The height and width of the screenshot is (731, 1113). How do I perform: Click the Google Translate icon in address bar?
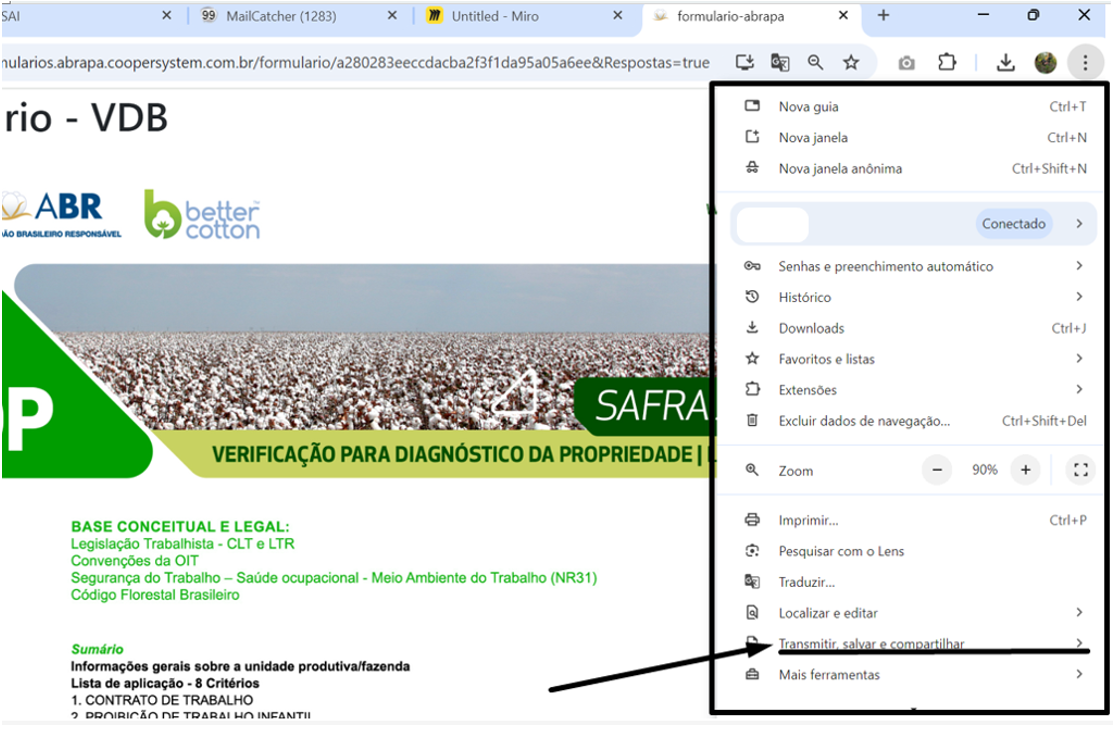coord(780,63)
